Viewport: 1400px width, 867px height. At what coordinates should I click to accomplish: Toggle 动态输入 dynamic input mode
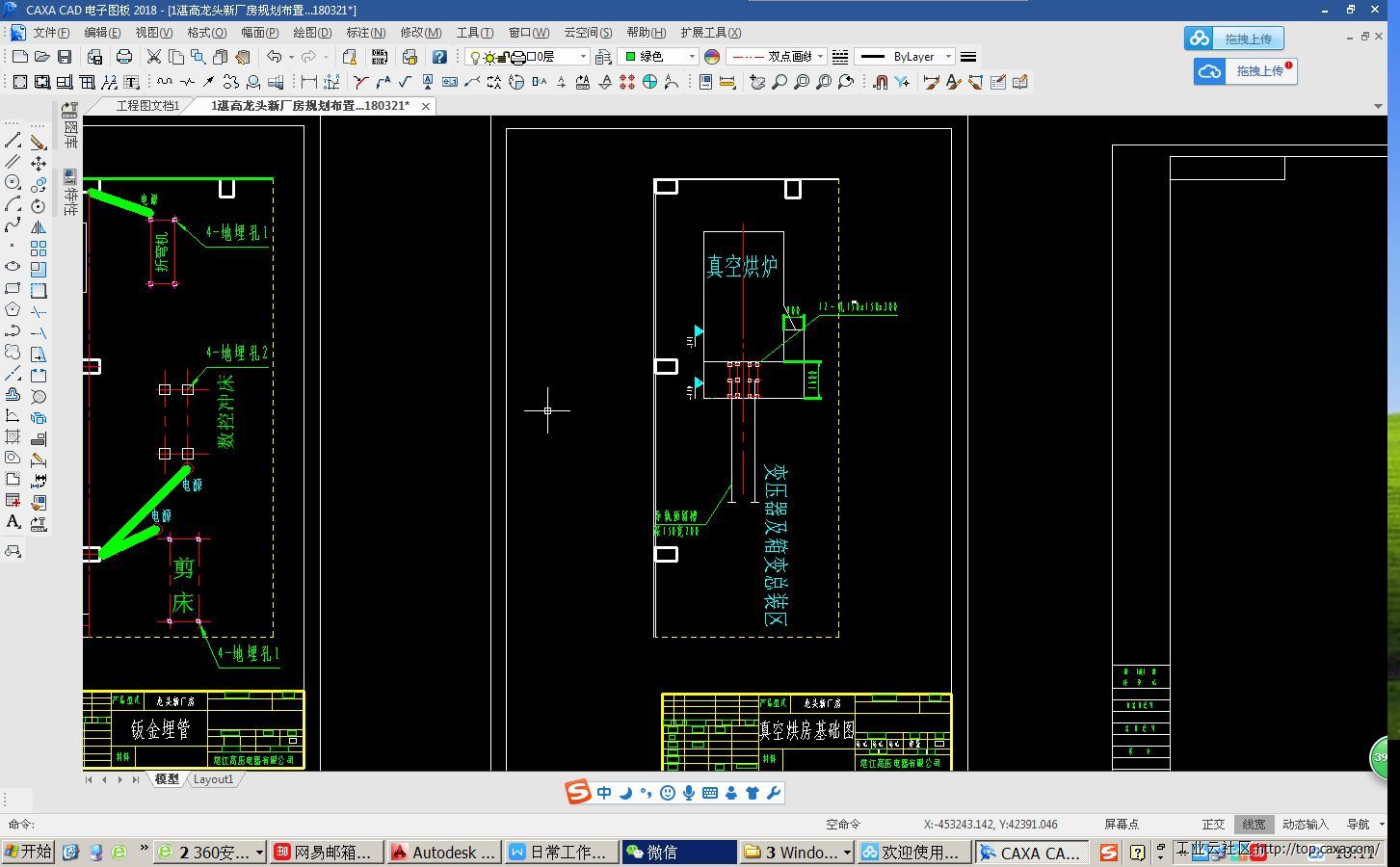click(1305, 825)
